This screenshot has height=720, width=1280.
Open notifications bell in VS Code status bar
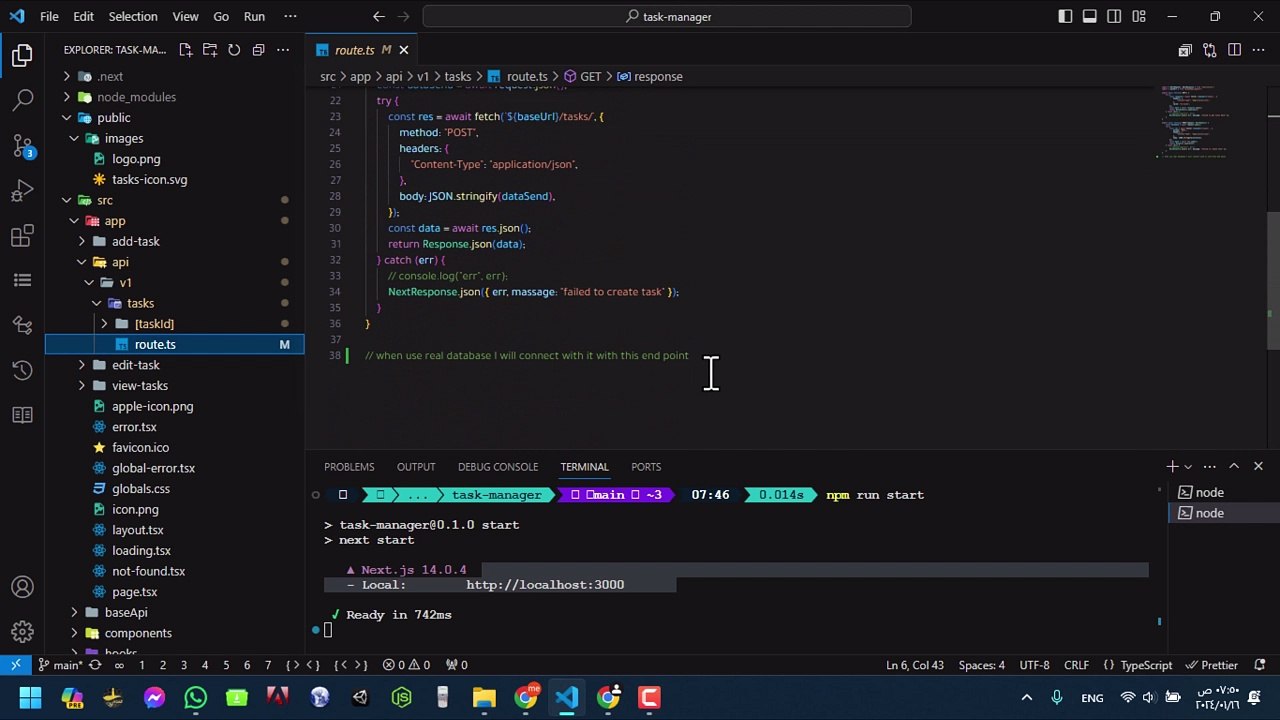tap(1259, 665)
